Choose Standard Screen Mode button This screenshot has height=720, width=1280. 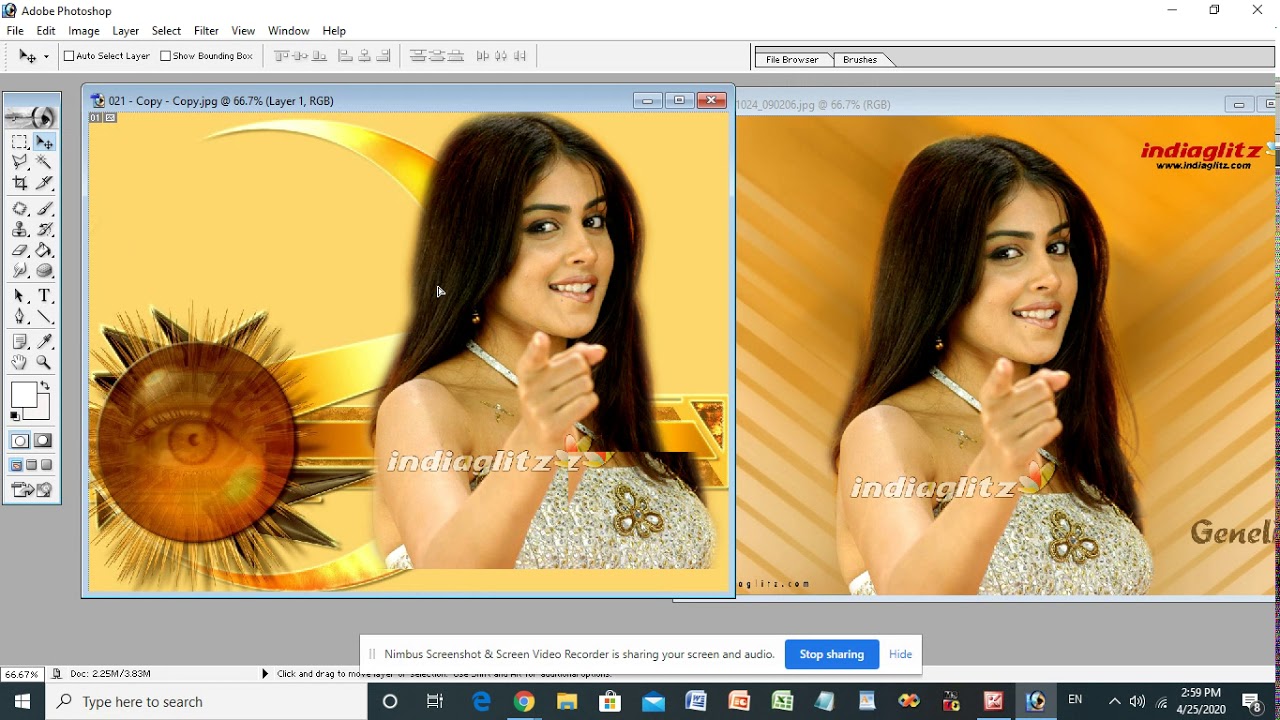click(16, 465)
